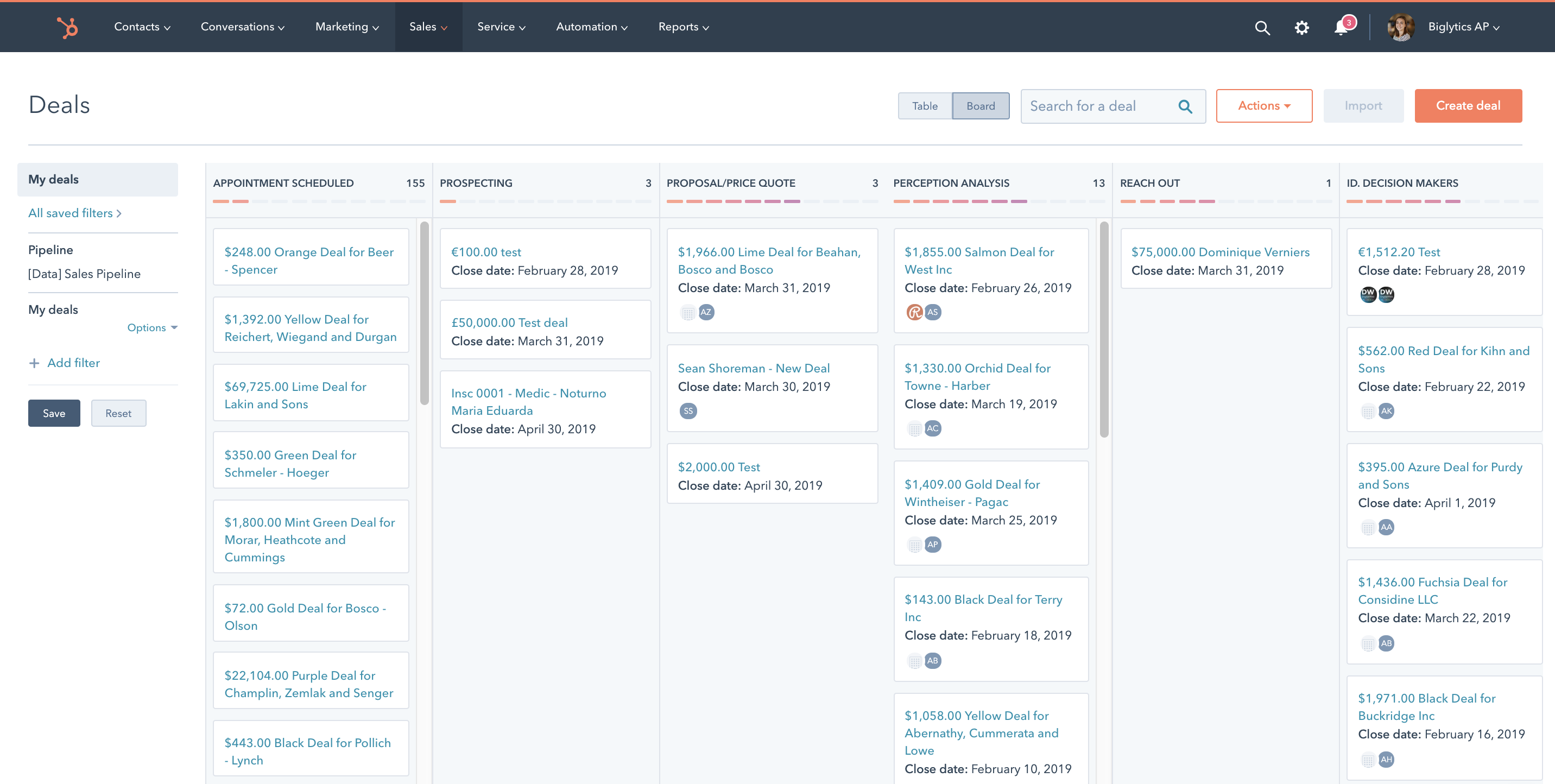
Task: Click the Biglytics AP account avatar
Action: pos(1401,26)
